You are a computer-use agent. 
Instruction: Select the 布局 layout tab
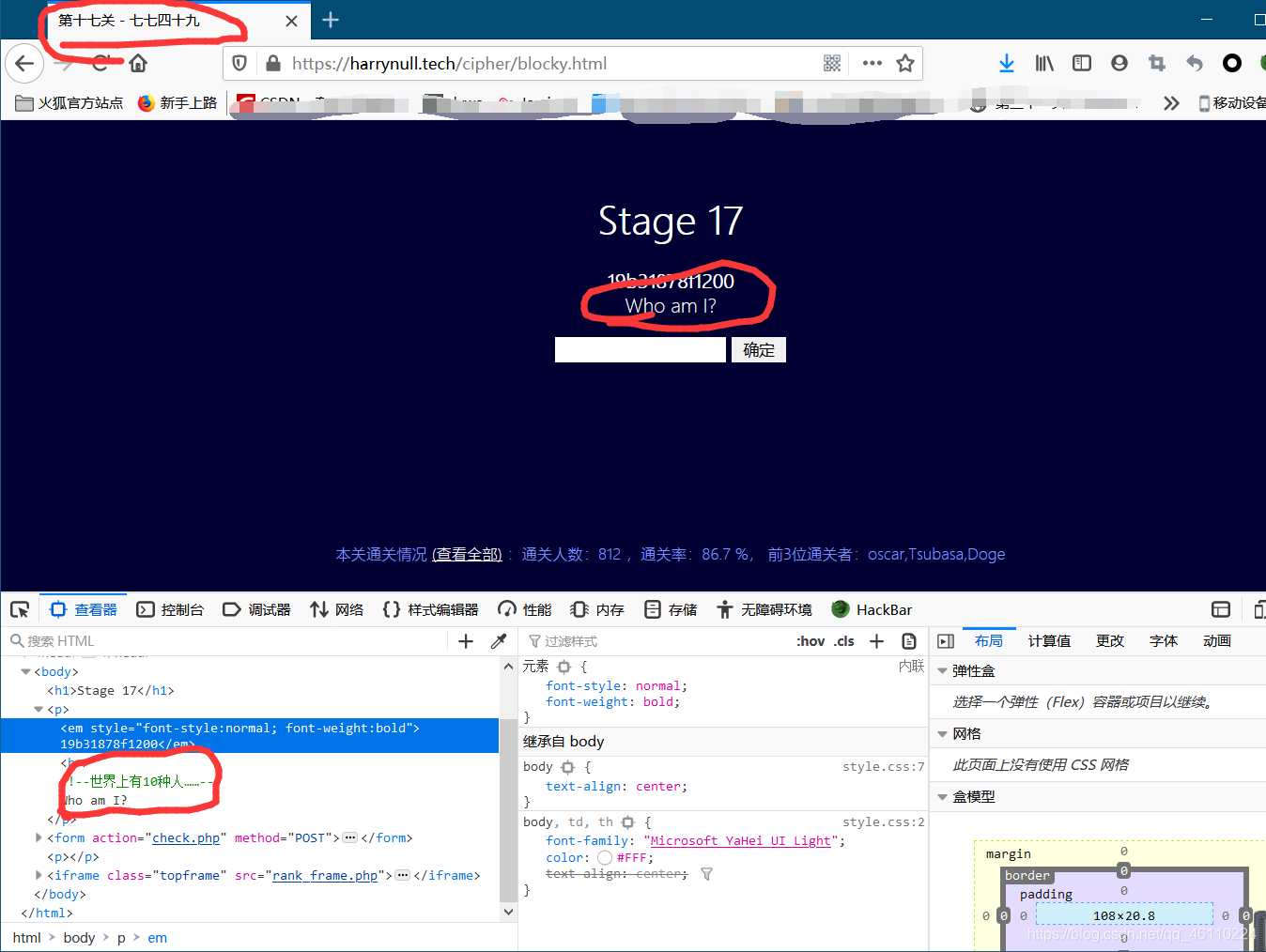989,640
